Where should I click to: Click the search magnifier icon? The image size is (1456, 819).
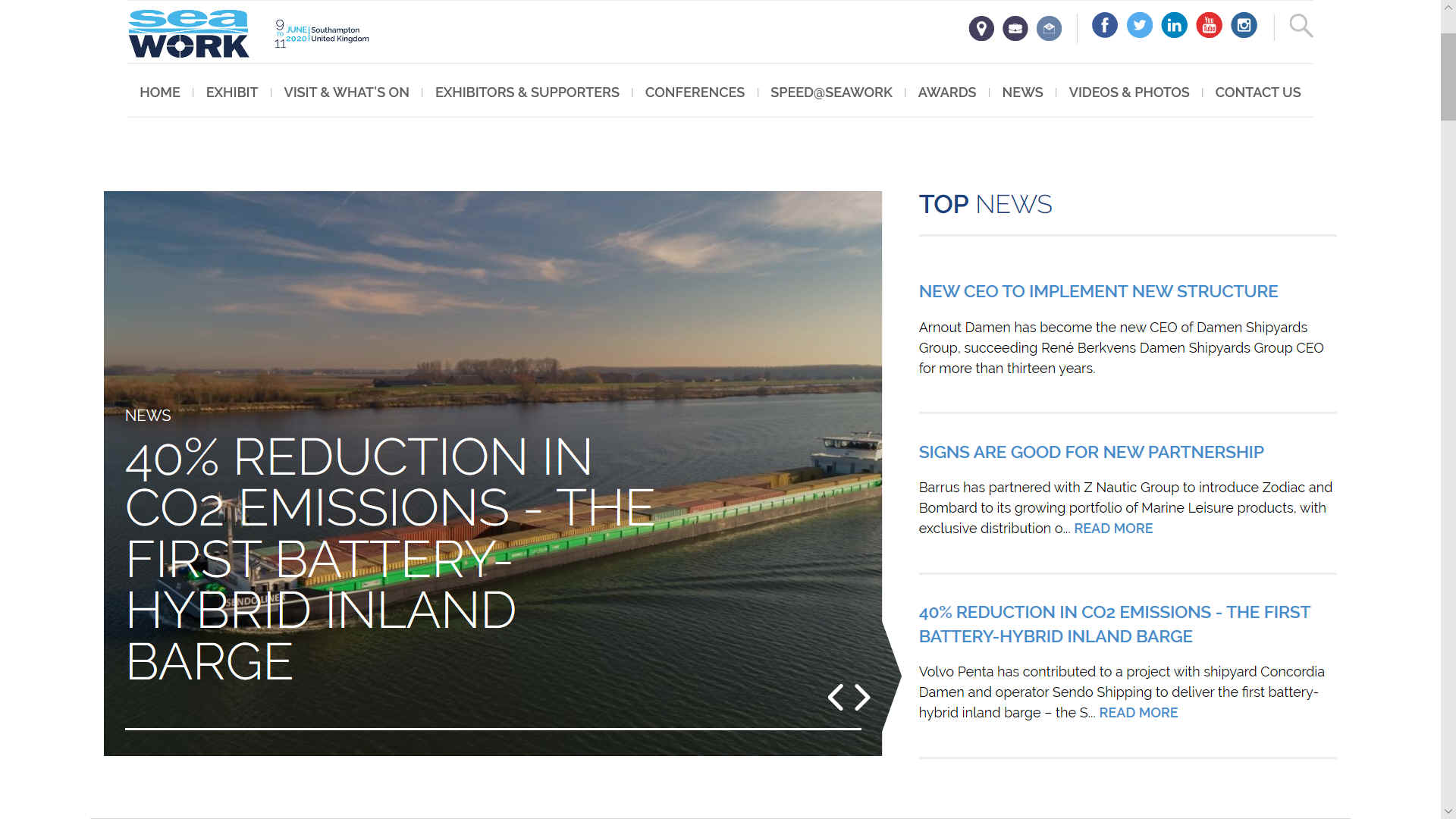tap(1301, 26)
